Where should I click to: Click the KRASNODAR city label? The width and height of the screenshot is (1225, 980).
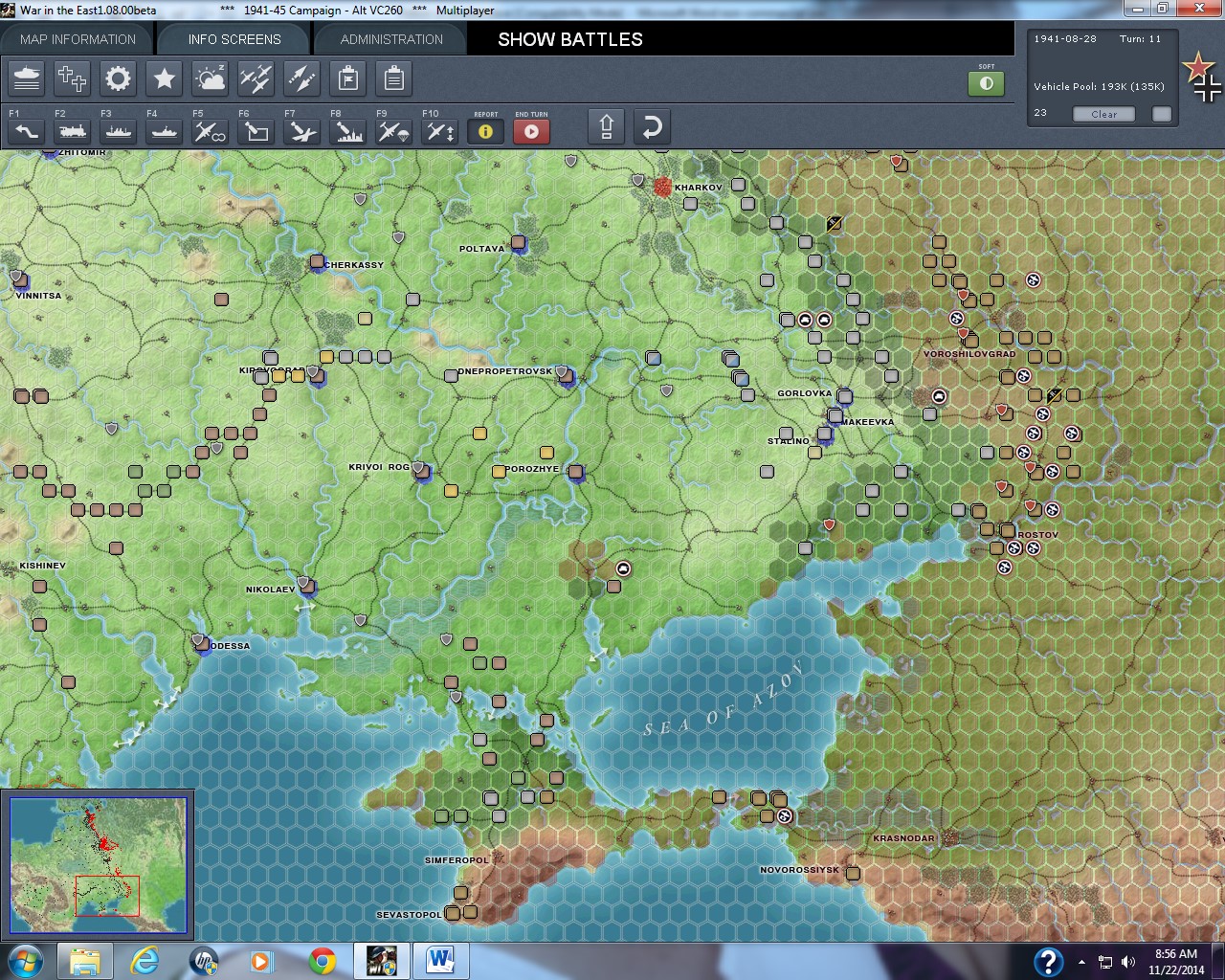[903, 838]
